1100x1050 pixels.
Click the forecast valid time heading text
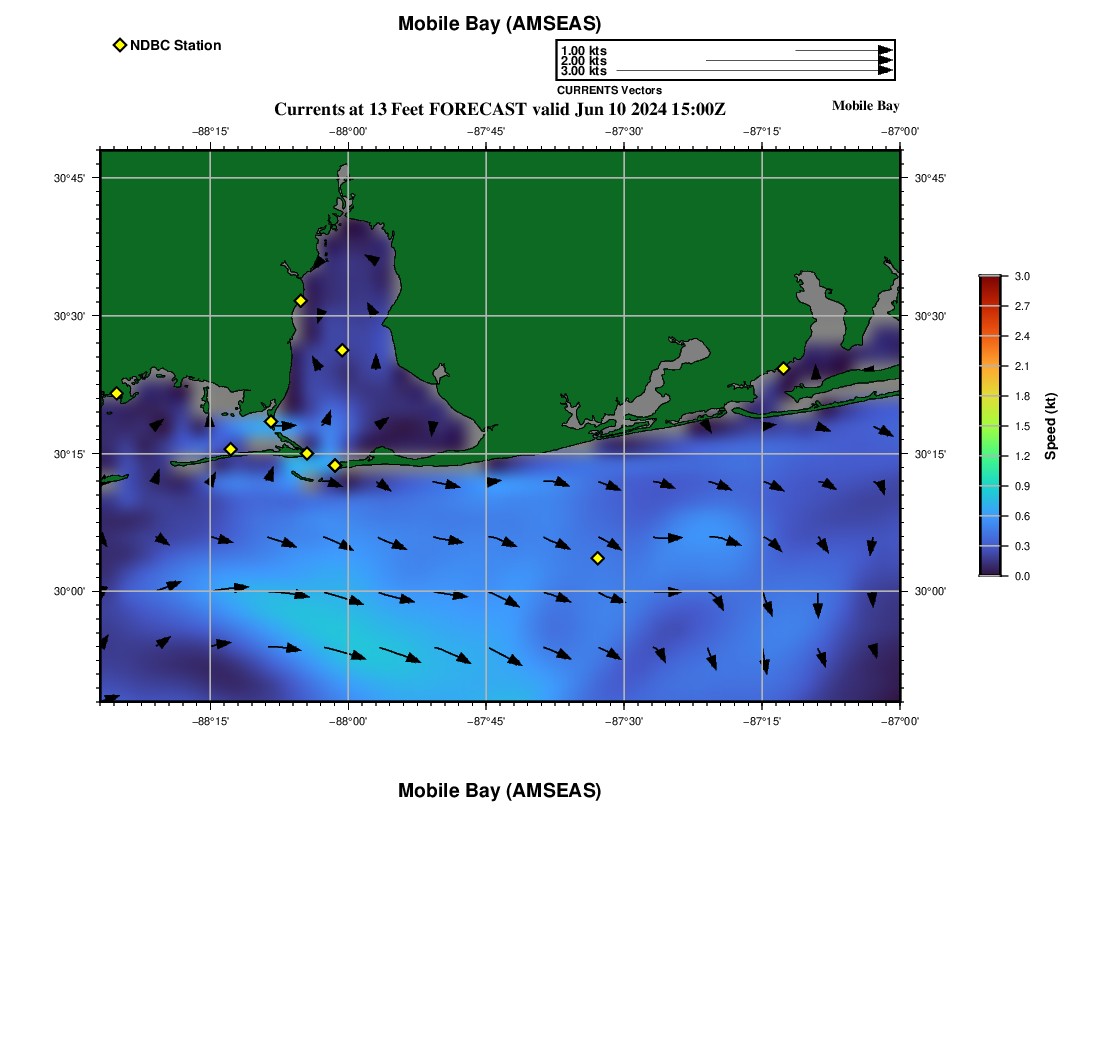499,109
